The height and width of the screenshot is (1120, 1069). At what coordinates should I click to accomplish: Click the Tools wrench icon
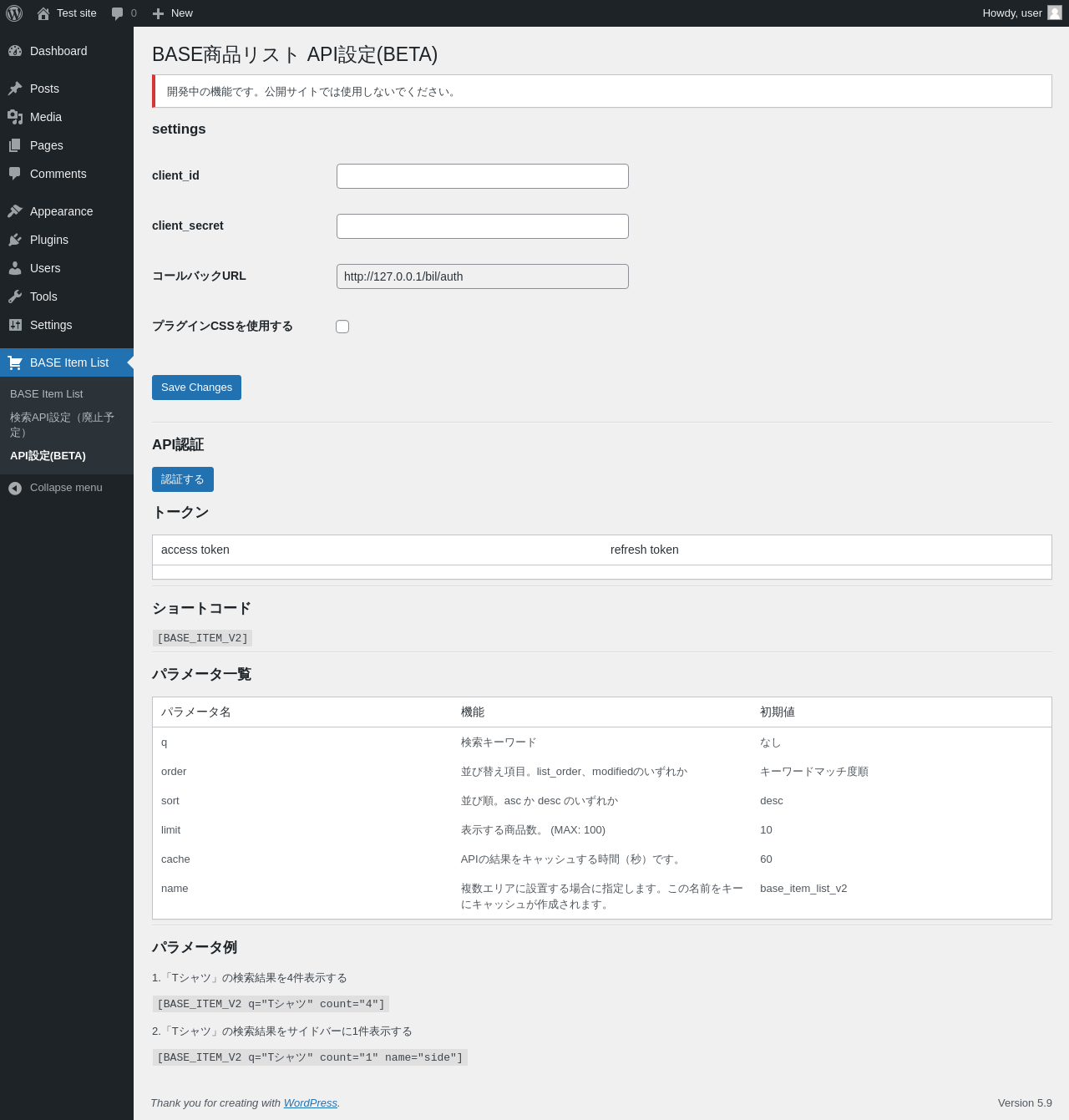point(15,296)
